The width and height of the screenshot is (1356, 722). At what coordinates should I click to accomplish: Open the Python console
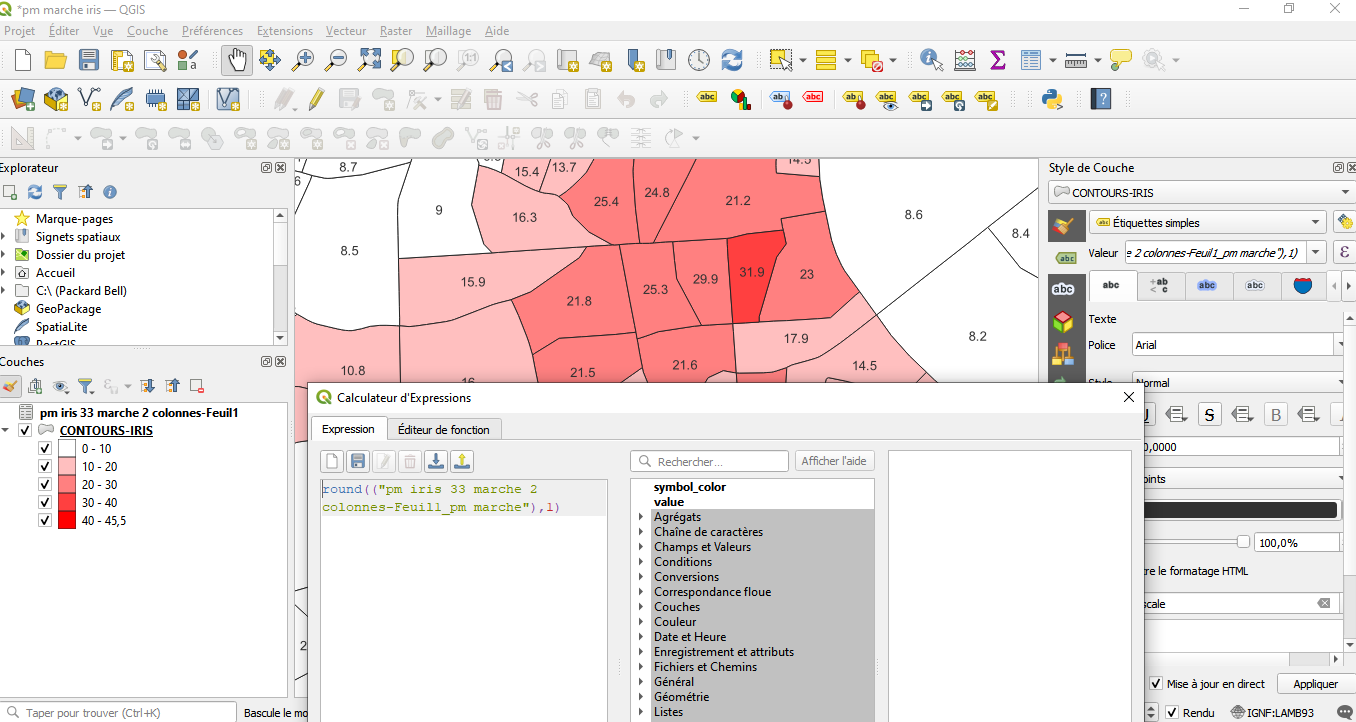pos(1051,99)
